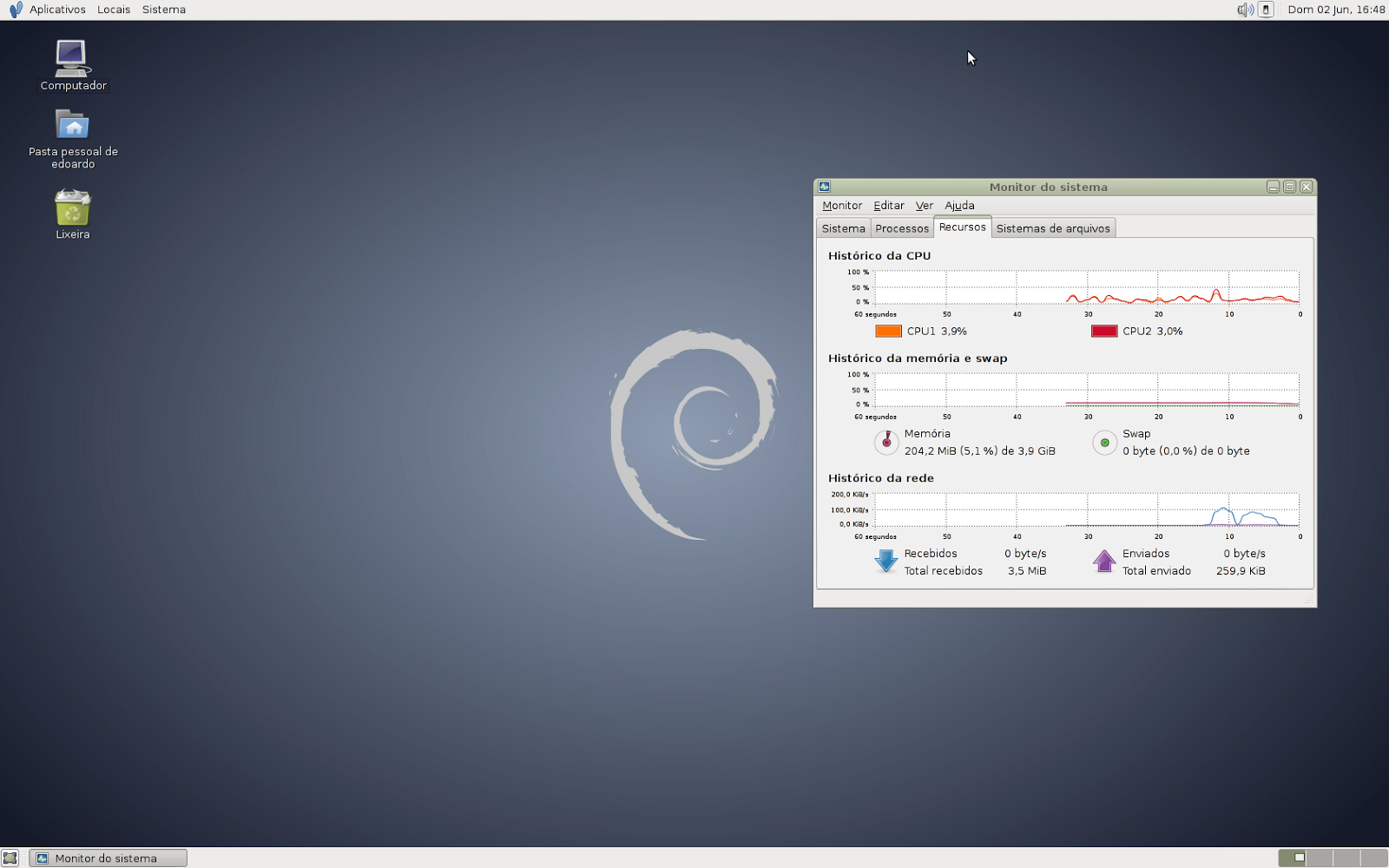Click the blue Recebidos download arrow icon
The width and height of the screenshot is (1389, 868).
[885, 561]
